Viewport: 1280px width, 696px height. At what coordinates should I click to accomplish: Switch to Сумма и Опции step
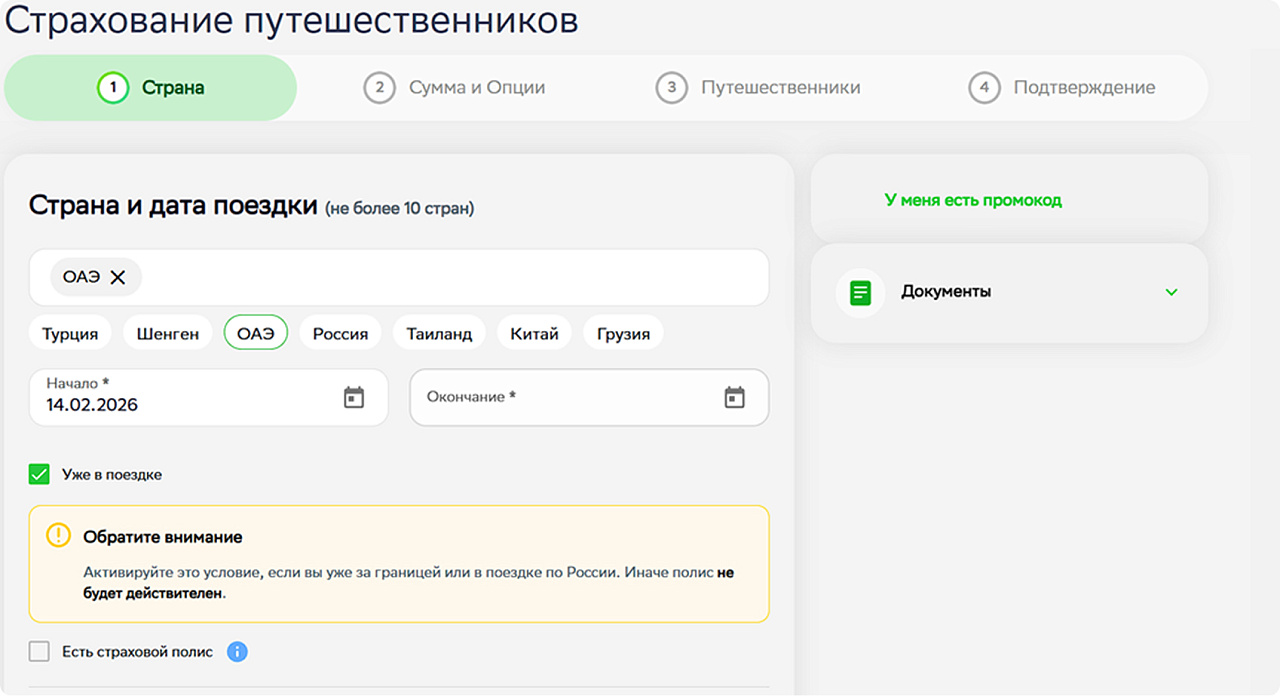(455, 88)
